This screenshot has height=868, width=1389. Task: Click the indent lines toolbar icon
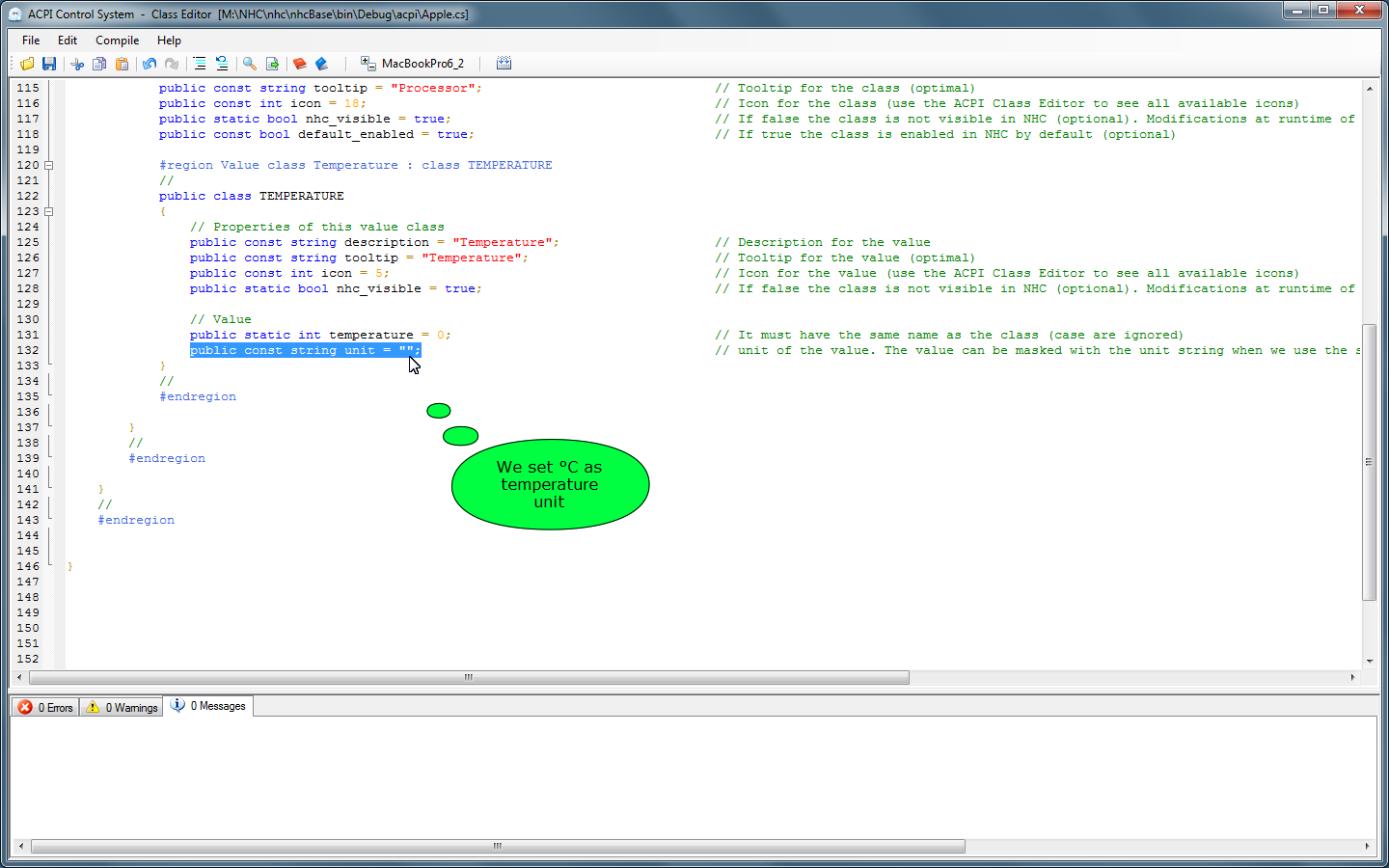click(x=200, y=64)
